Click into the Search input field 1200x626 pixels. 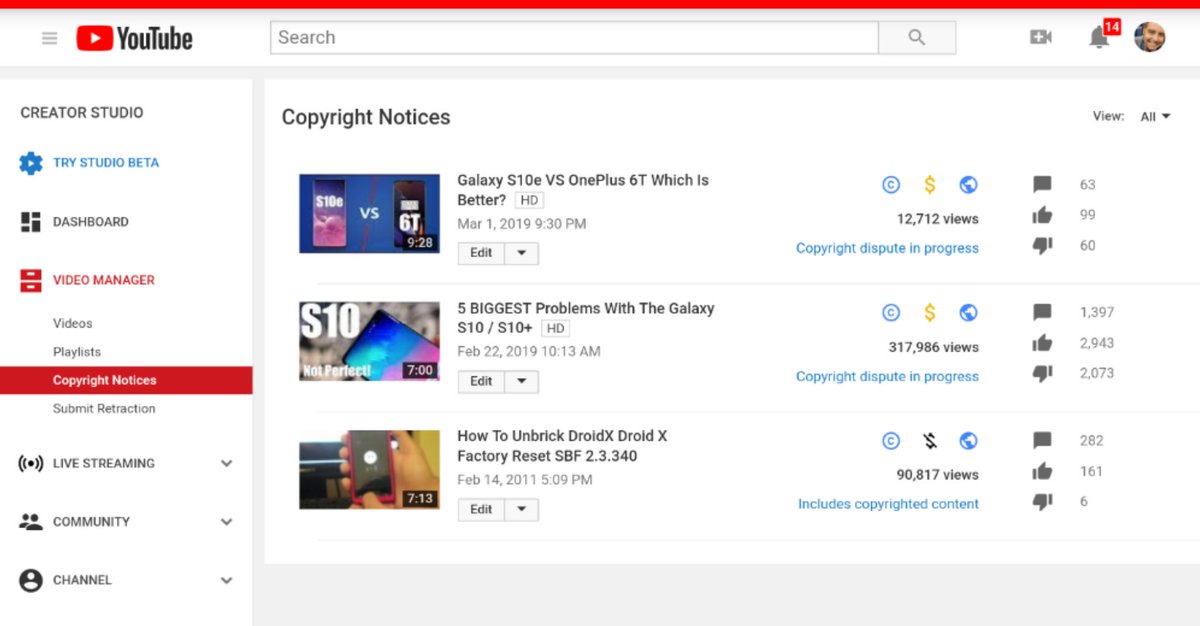click(574, 38)
